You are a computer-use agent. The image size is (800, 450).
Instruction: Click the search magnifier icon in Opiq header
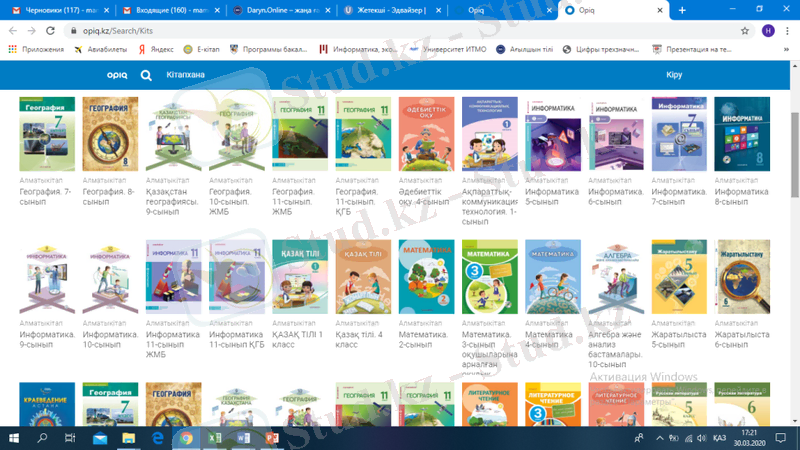coord(146,75)
